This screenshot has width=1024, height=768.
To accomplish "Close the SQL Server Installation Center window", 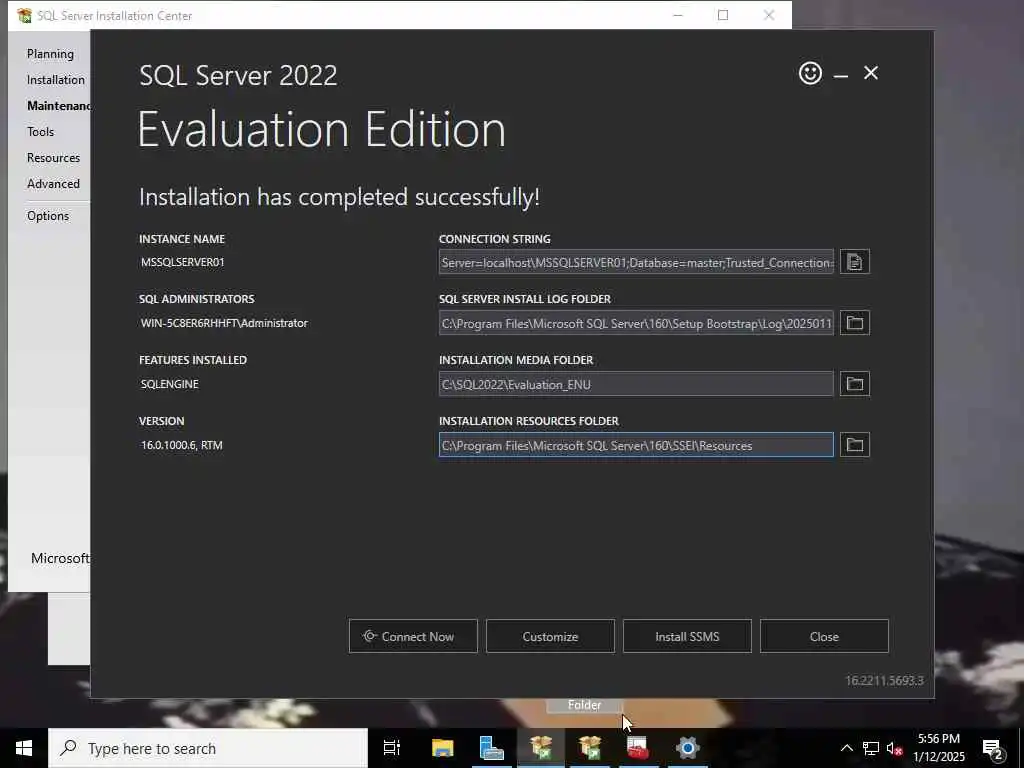I will point(769,15).
